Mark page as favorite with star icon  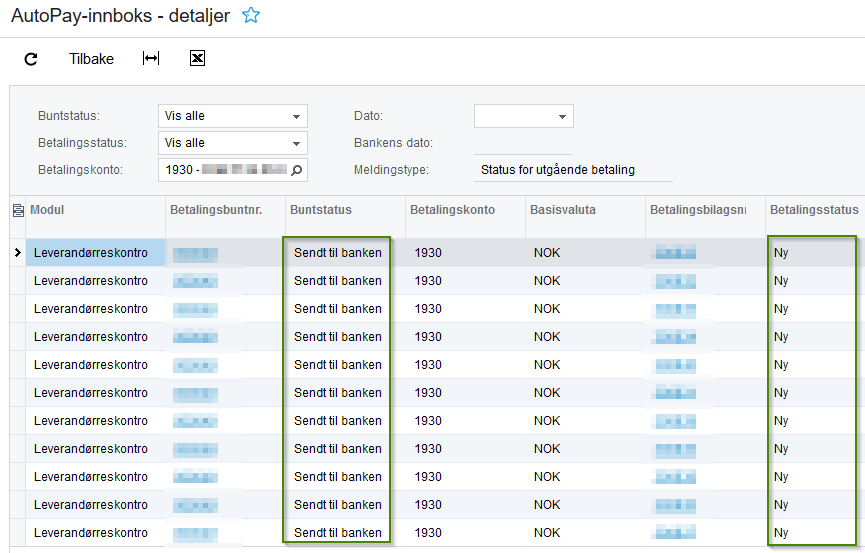pyautogui.click(x=251, y=15)
